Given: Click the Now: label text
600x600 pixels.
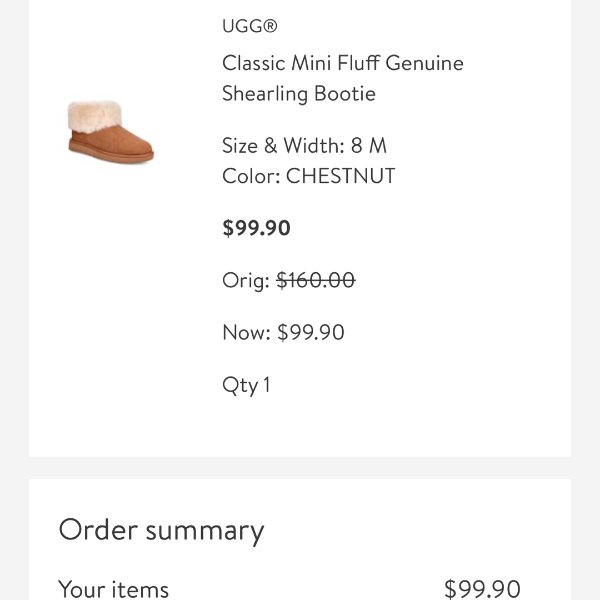Looking at the screenshot, I should pos(246,332).
